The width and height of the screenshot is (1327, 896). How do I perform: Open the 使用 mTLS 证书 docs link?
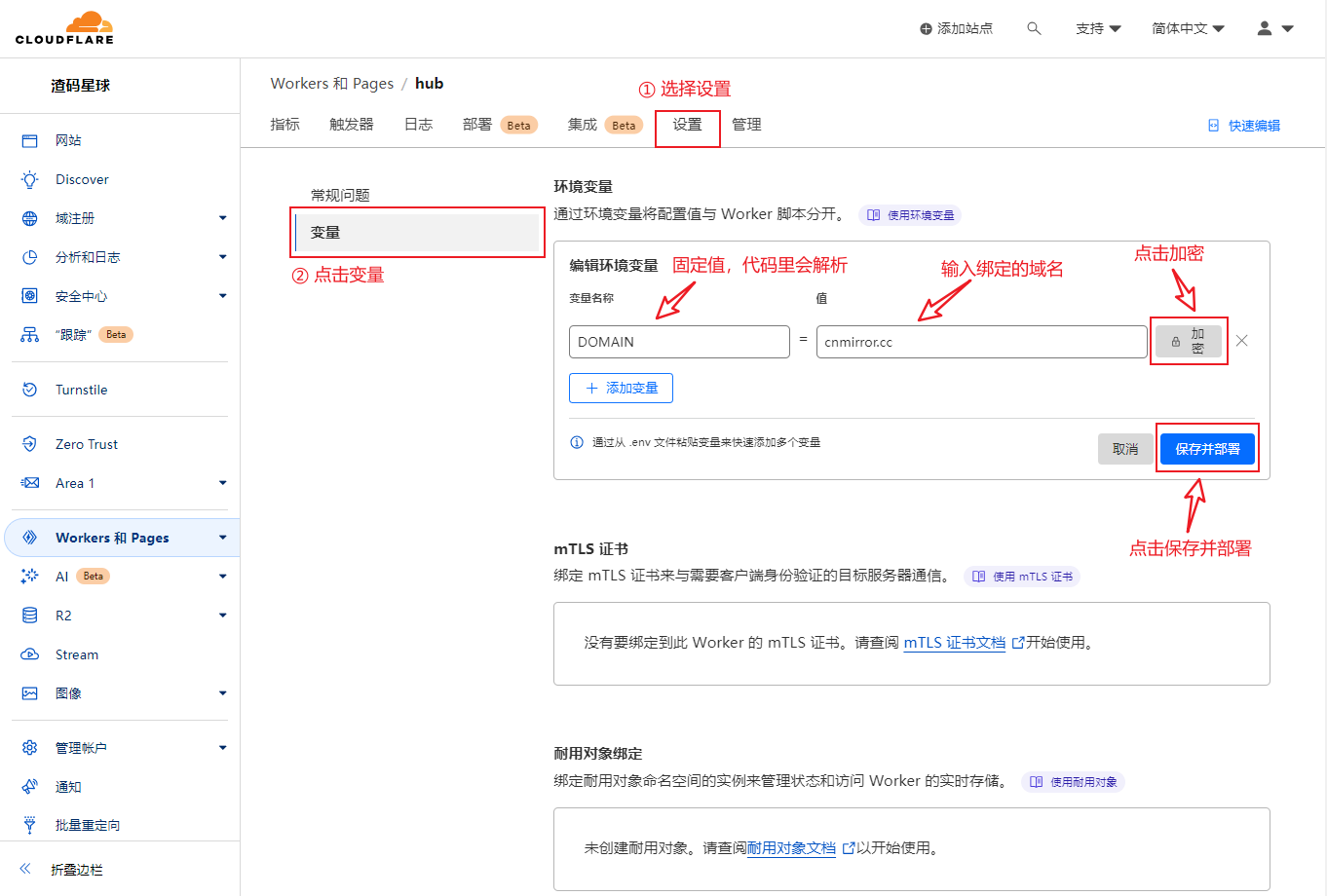tap(1022, 577)
